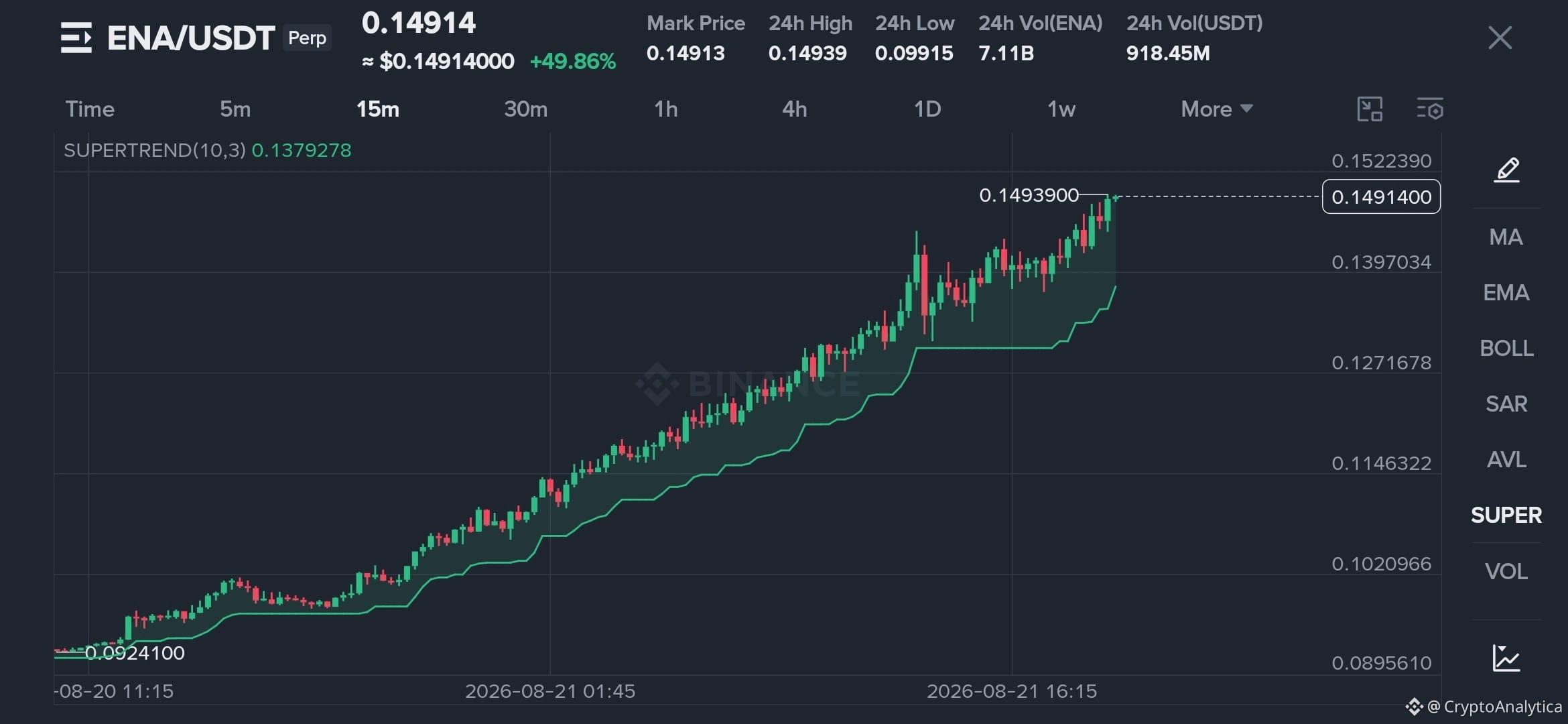Switch to the 1w timeframe
The height and width of the screenshot is (724, 1568).
coord(1061,109)
